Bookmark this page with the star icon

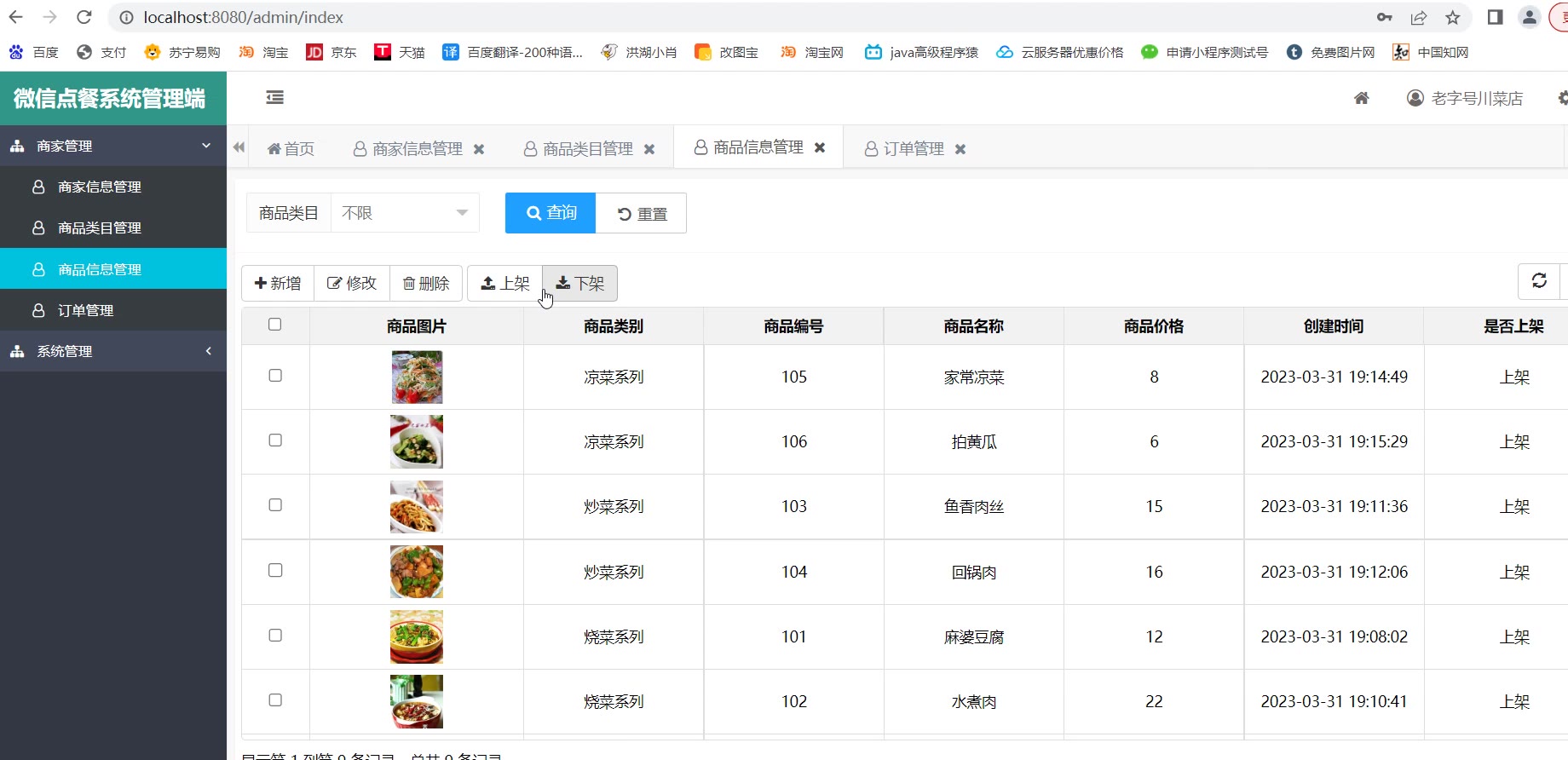[1453, 17]
